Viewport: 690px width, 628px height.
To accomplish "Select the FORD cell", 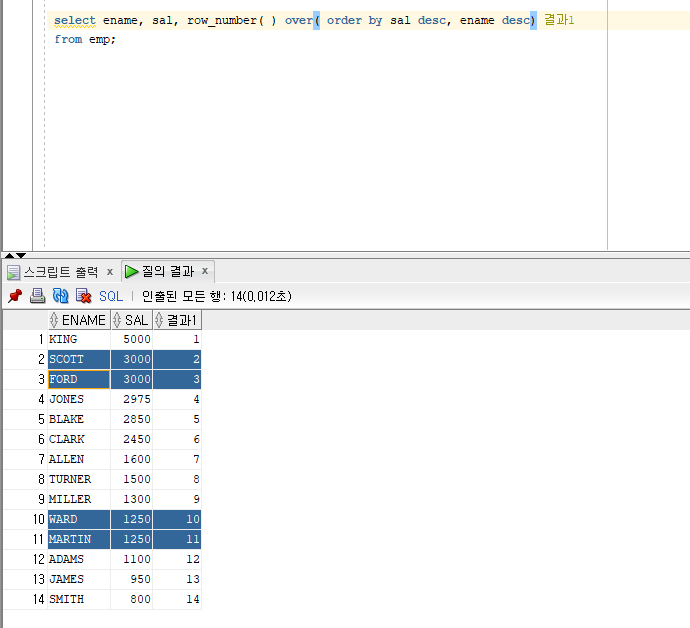I will [79, 379].
